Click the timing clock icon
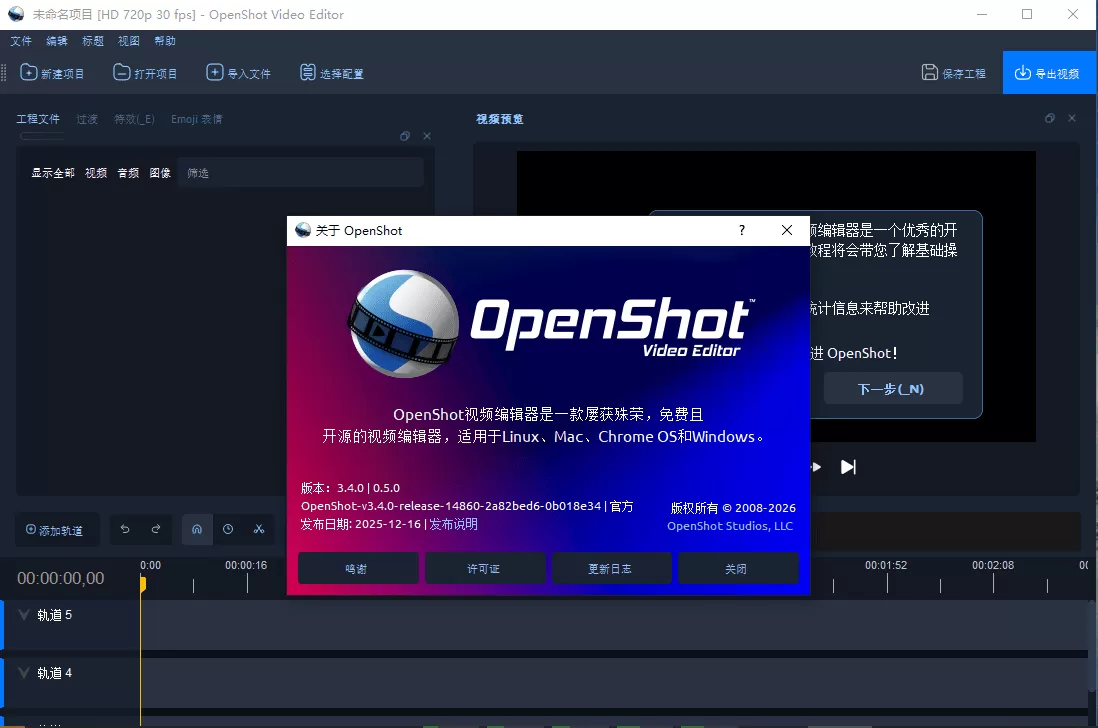The height and width of the screenshot is (728, 1098). 228,529
